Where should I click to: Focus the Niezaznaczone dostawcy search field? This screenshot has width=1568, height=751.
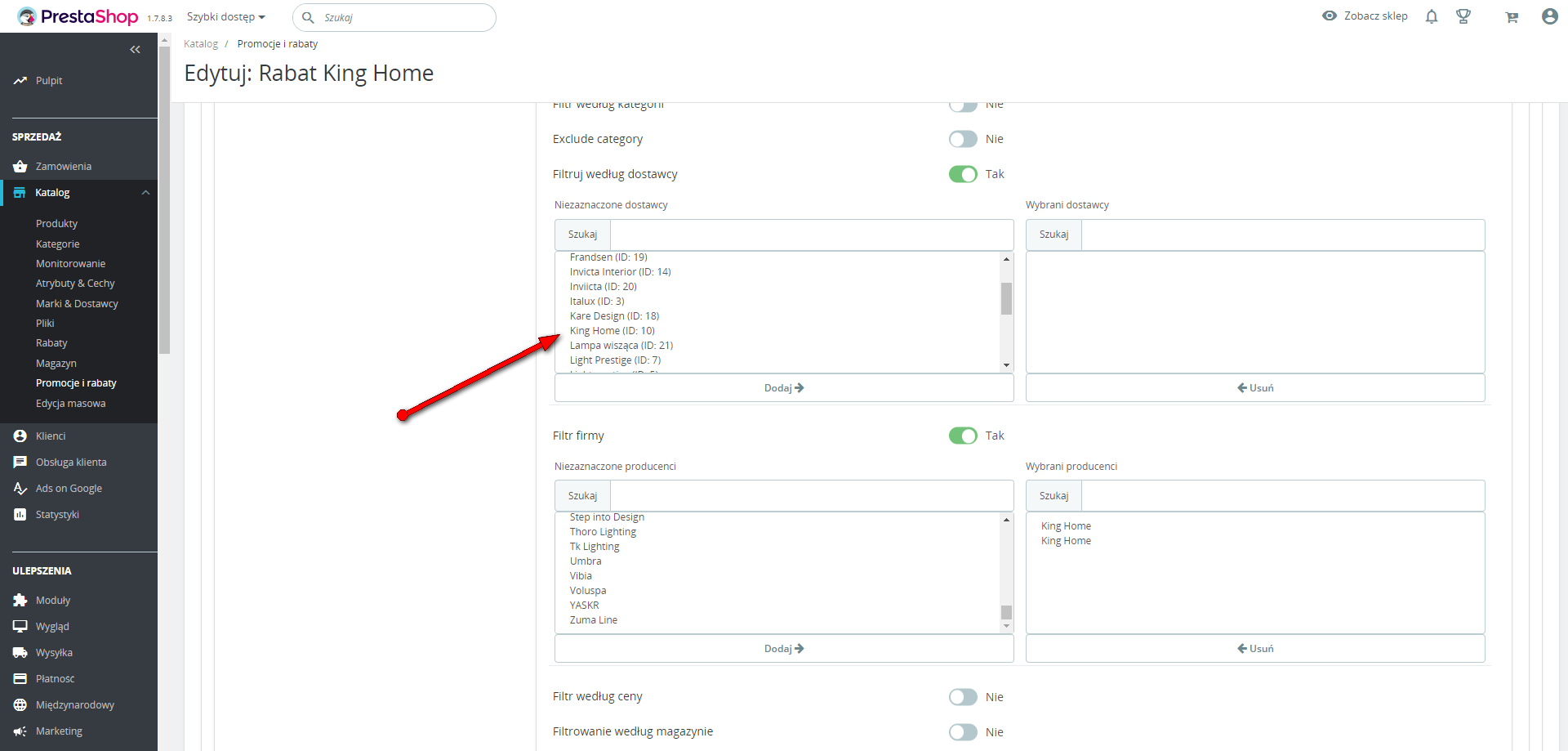coord(812,235)
